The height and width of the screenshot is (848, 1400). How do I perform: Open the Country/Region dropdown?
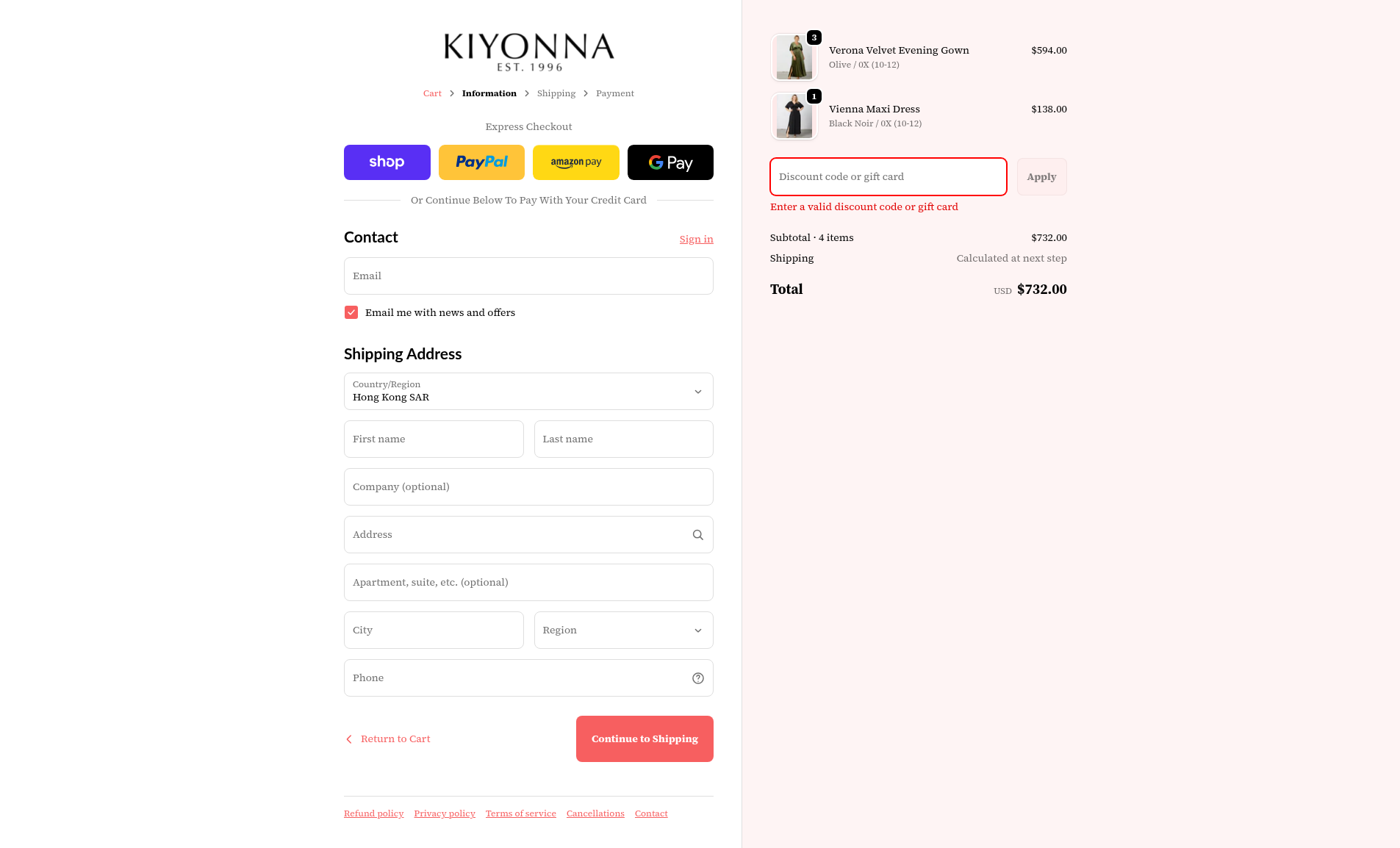click(528, 392)
